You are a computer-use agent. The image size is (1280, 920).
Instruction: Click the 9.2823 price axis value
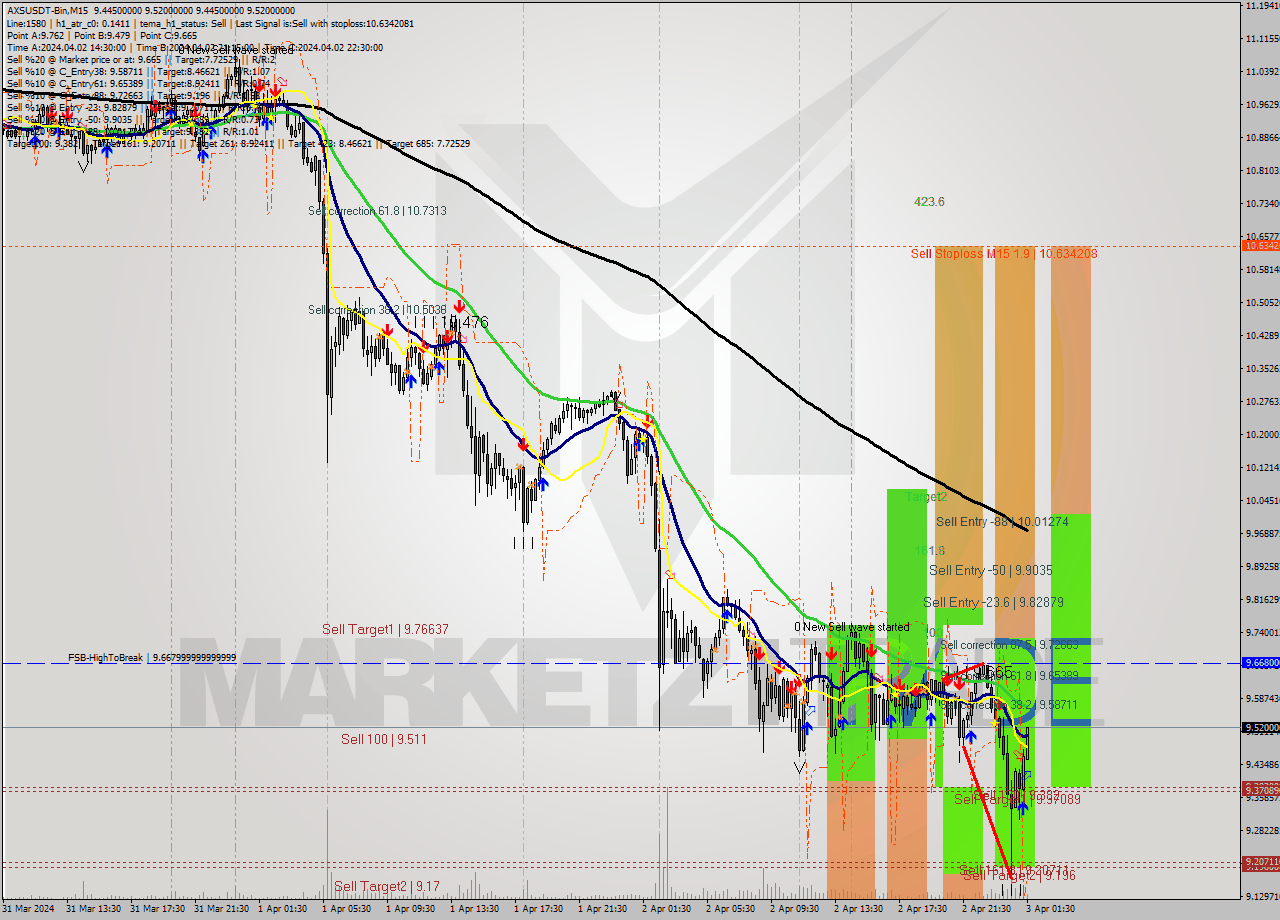pyautogui.click(x=1262, y=831)
